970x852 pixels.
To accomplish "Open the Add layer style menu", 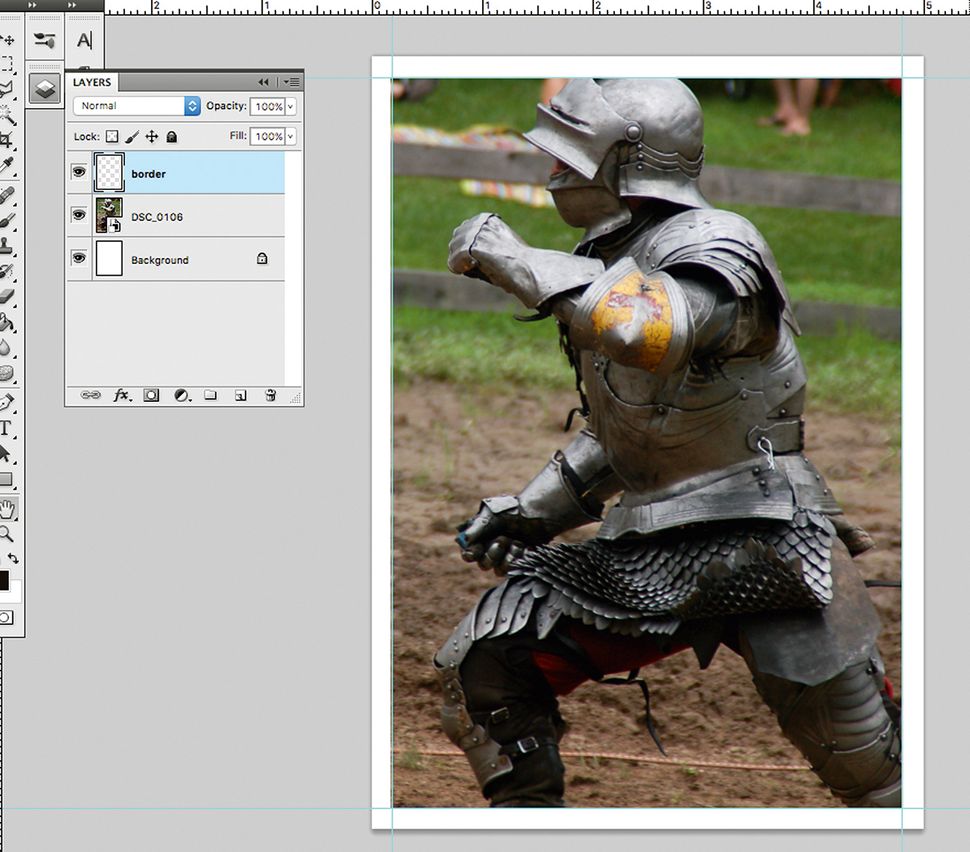I will point(121,395).
